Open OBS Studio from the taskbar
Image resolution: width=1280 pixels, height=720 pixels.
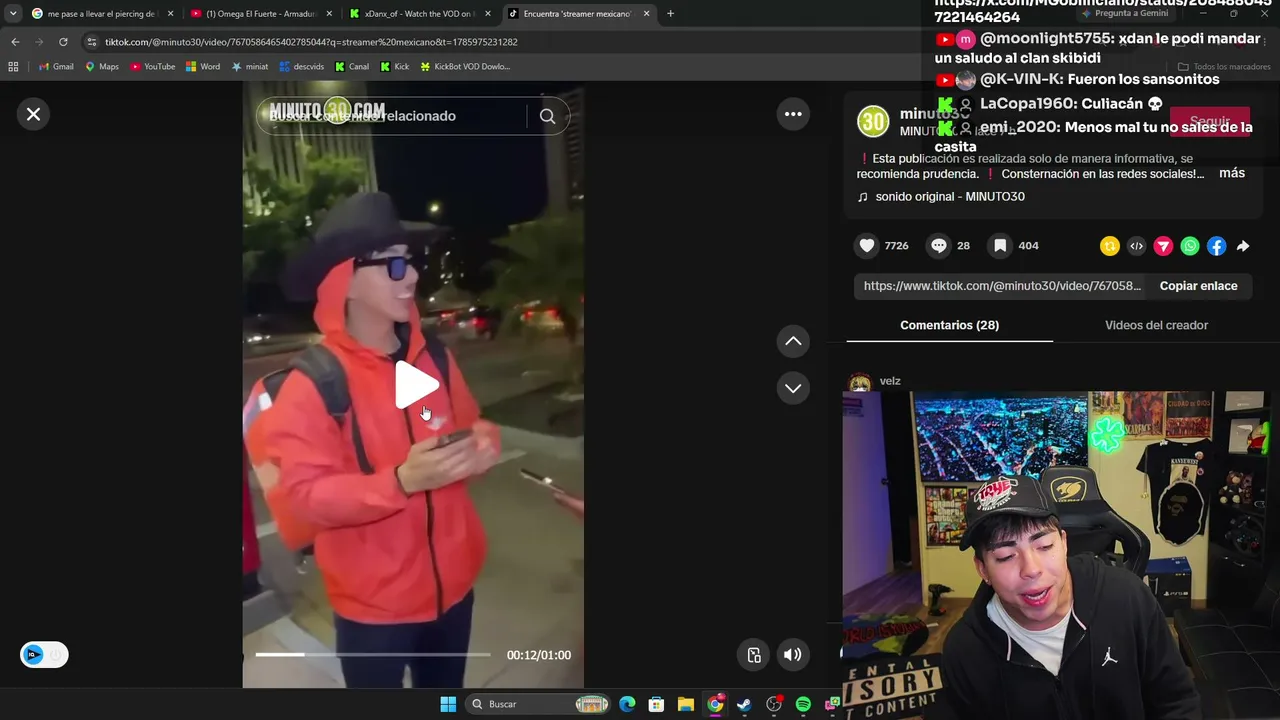pyautogui.click(x=774, y=704)
